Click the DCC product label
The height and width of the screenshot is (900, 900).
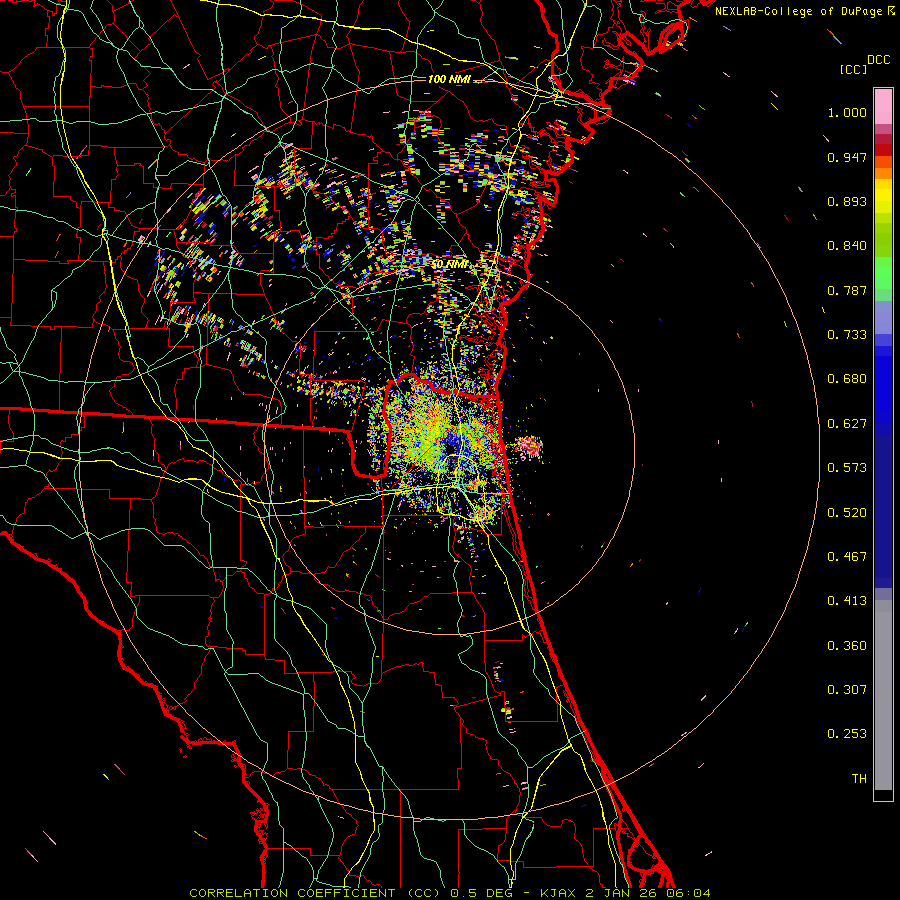point(878,60)
